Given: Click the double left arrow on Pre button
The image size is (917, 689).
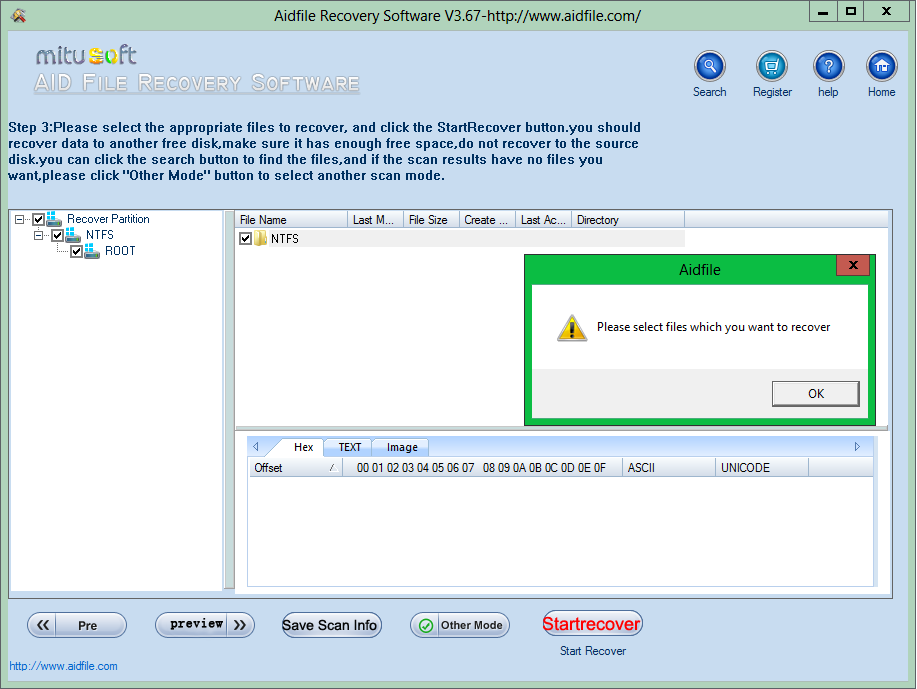Looking at the screenshot, I should (x=43, y=625).
